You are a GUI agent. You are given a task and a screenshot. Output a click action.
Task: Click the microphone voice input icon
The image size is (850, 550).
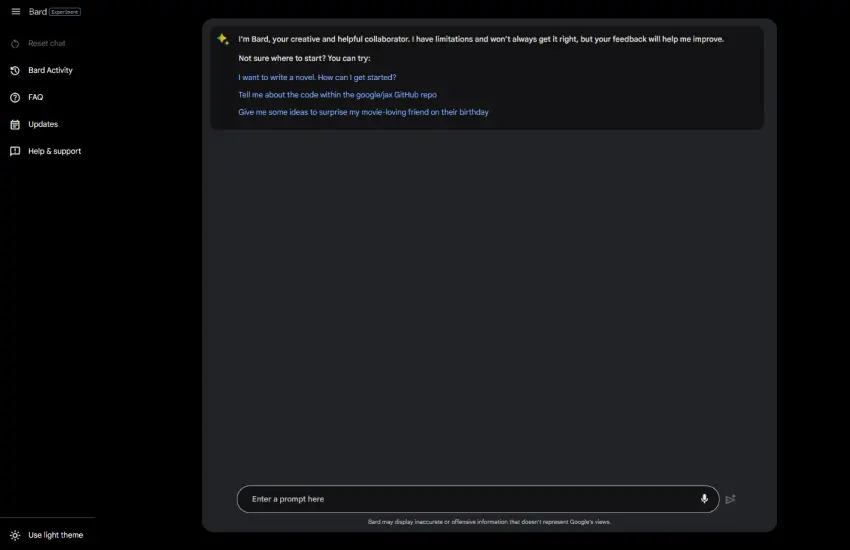coord(704,499)
